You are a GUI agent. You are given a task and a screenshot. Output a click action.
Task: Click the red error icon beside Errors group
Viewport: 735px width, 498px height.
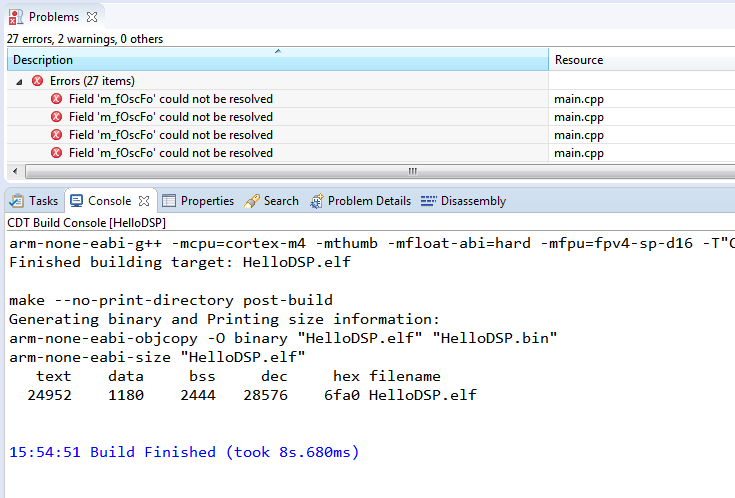[x=38, y=81]
